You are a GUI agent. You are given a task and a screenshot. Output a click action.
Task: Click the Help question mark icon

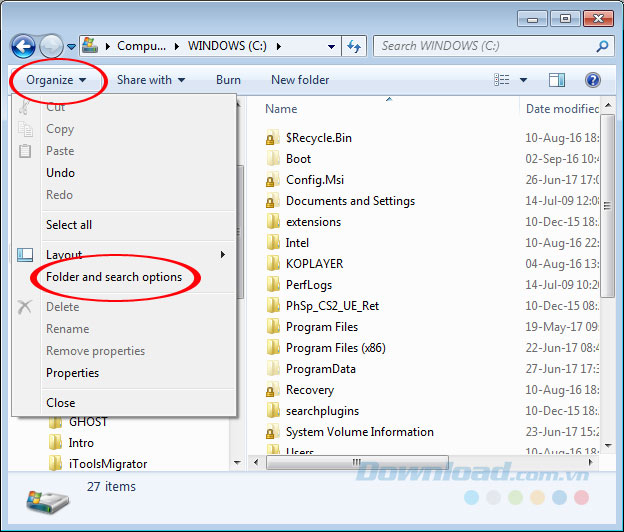593,80
